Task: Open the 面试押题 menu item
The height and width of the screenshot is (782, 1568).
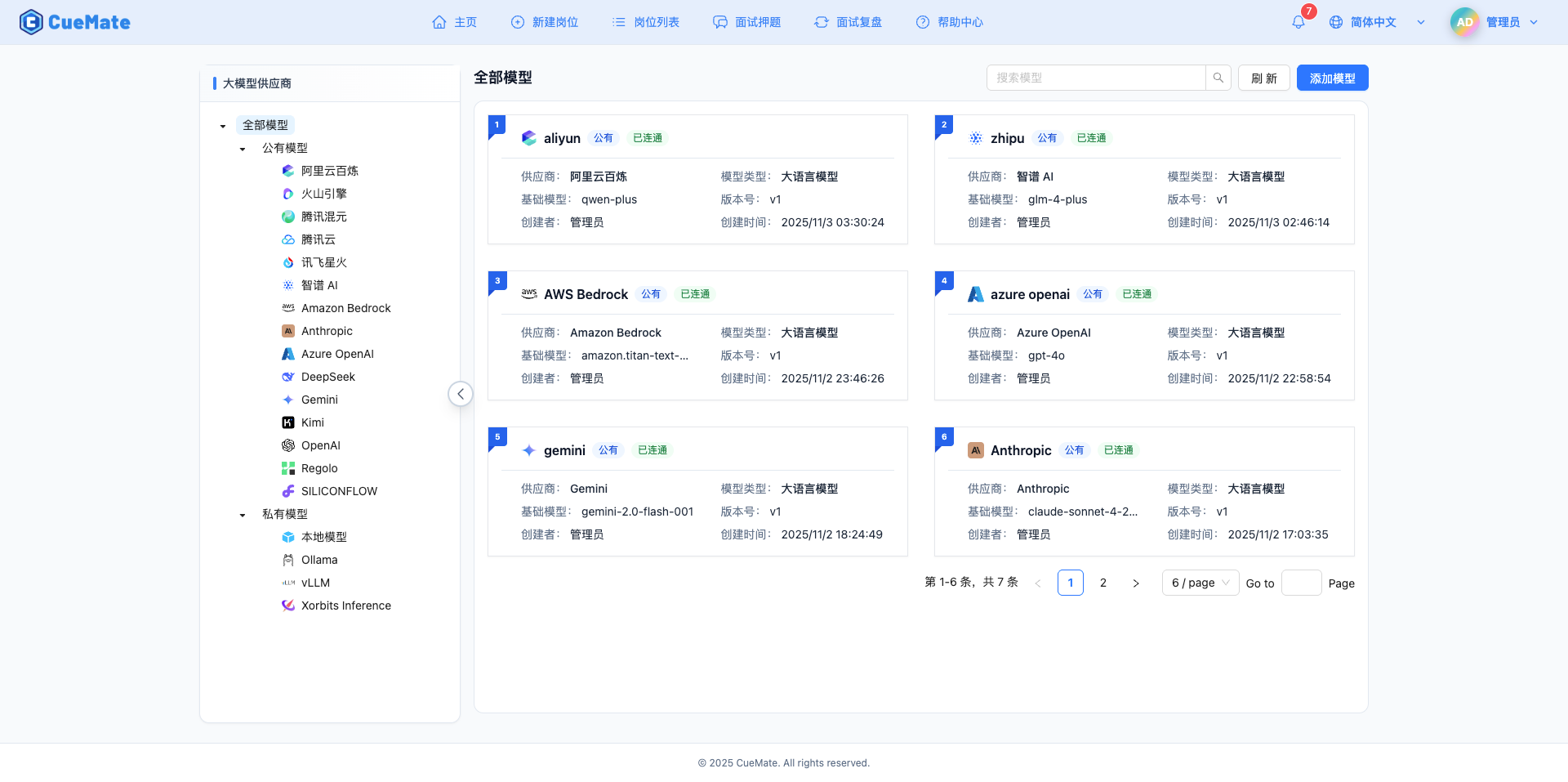Action: tap(746, 22)
